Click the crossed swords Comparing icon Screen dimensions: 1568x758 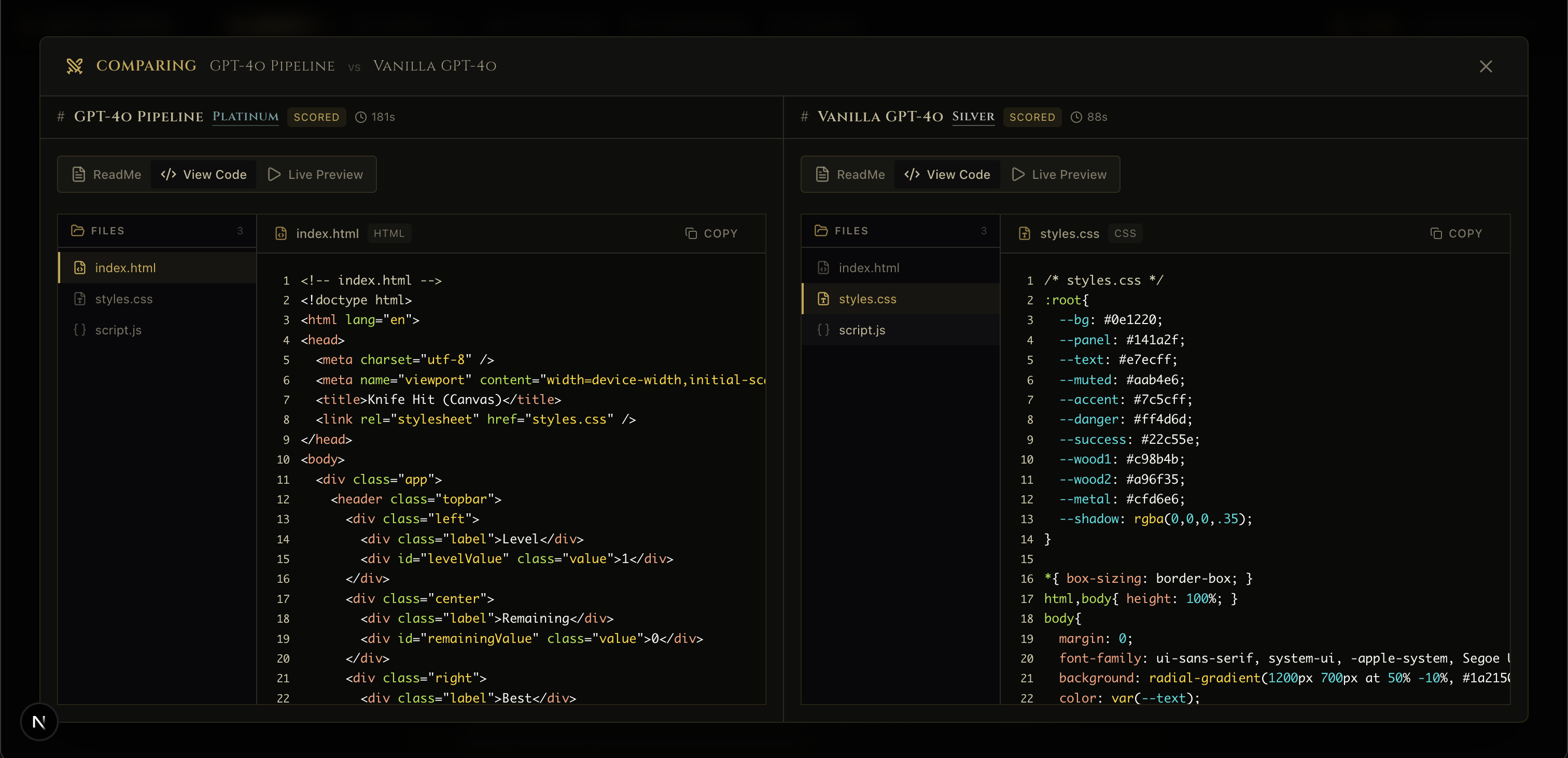74,66
